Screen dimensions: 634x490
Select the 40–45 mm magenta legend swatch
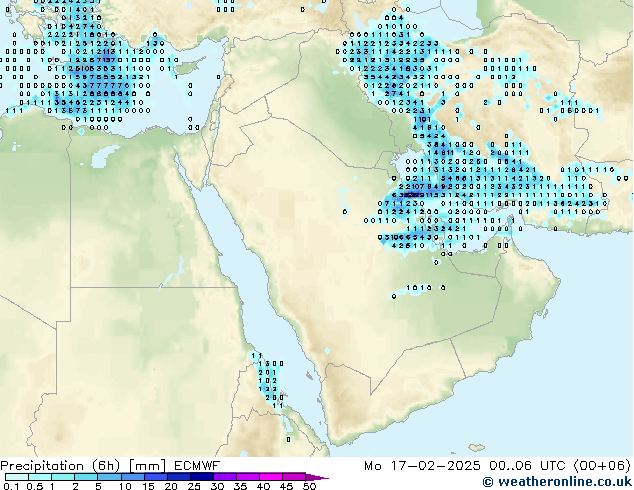[x=271, y=477]
